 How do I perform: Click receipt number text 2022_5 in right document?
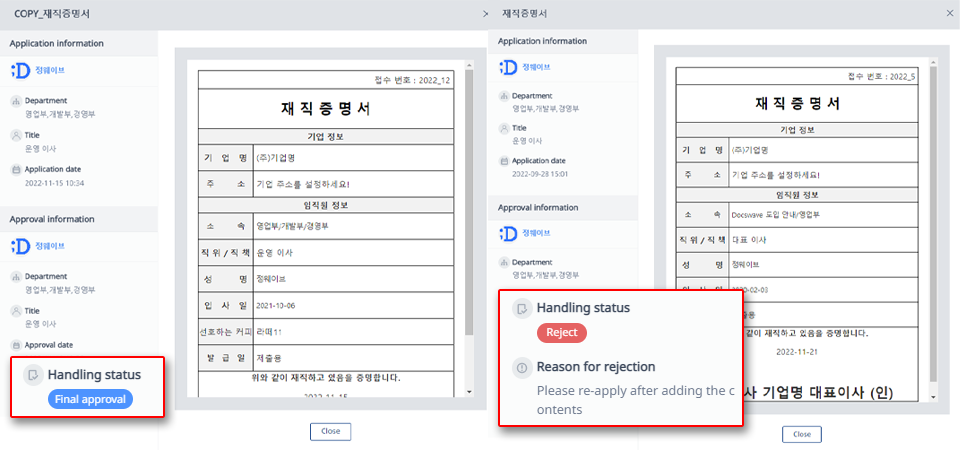902,77
